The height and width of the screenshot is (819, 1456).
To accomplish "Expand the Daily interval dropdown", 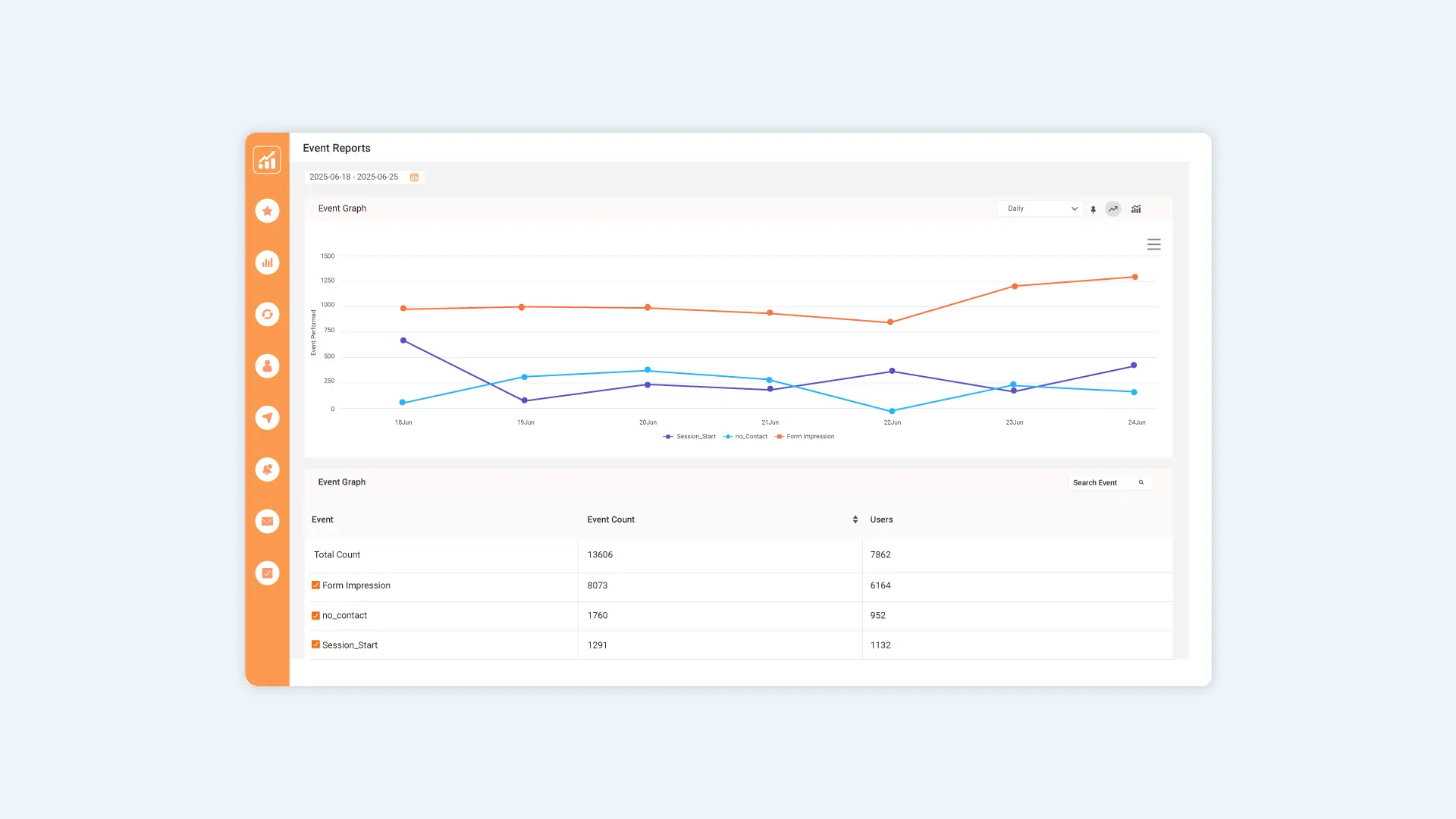I will [x=1039, y=209].
